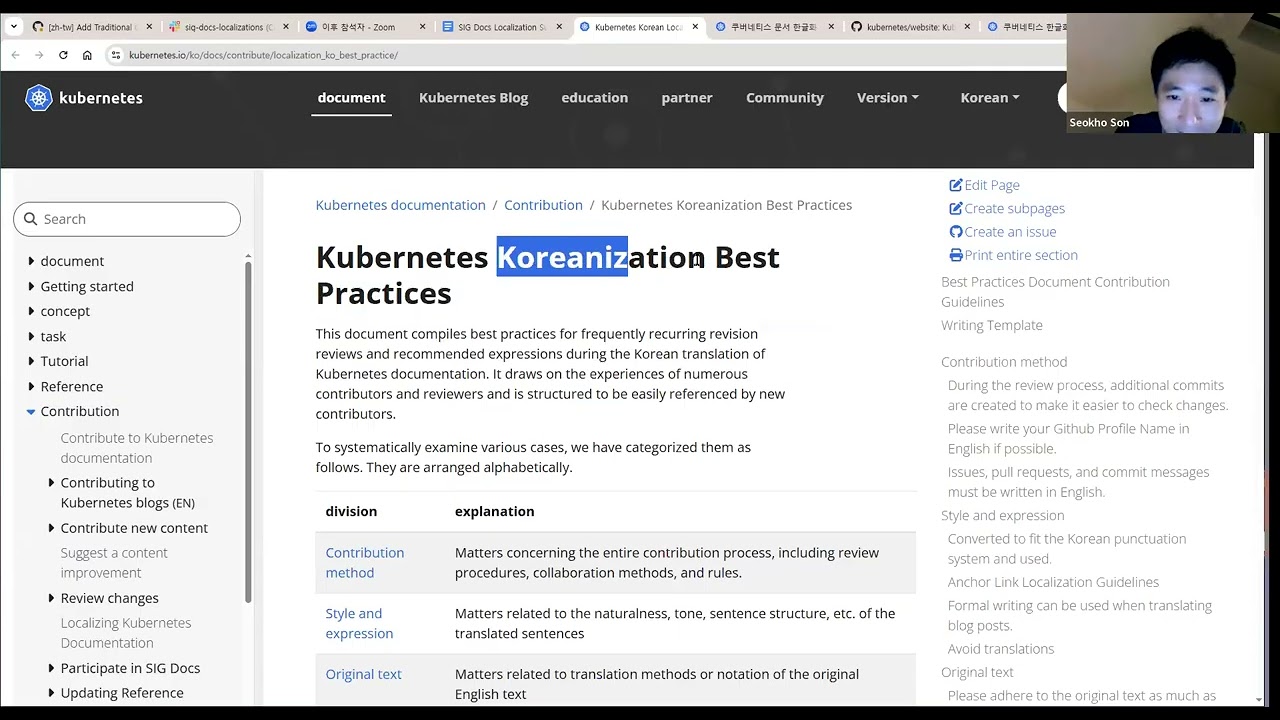Close the SIG Docs Localization tab
Viewport: 1280px width, 720px height.
pos(559,27)
